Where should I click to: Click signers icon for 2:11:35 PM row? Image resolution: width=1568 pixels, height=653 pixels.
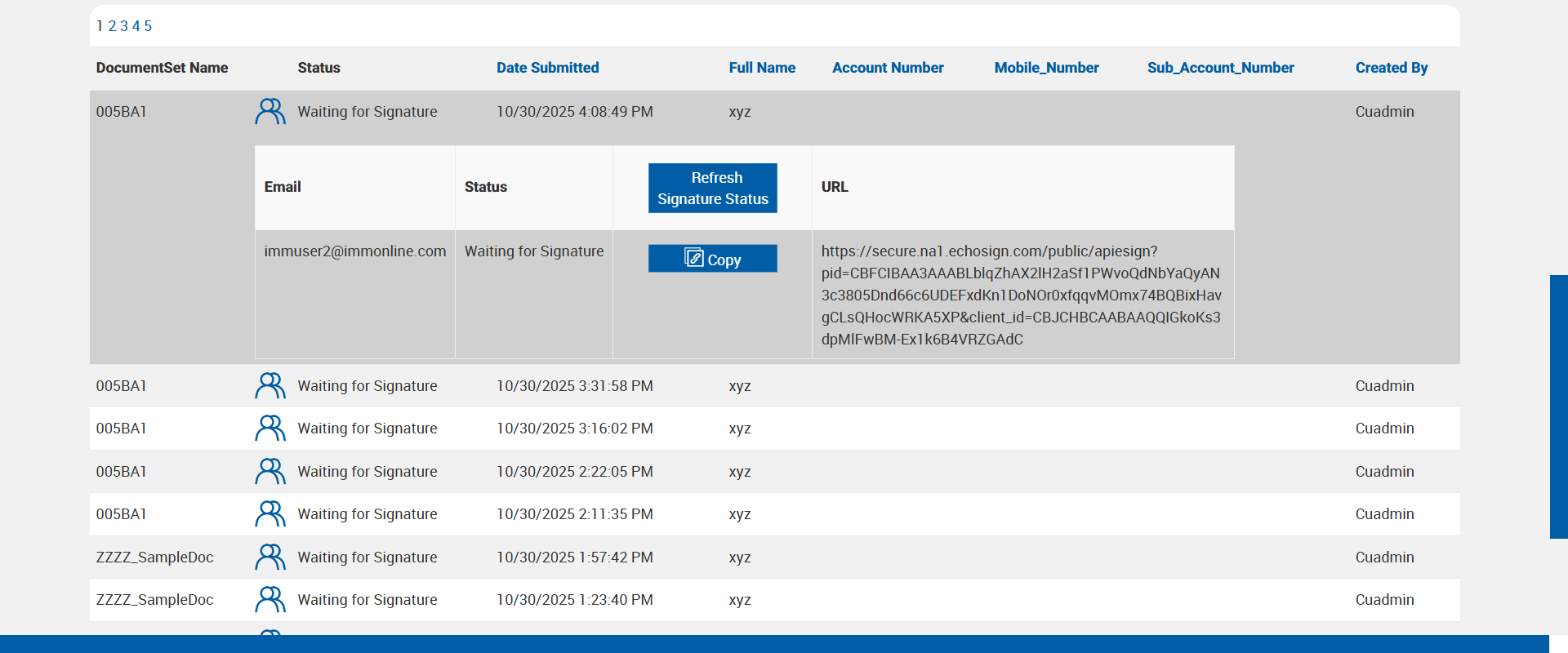coord(270,513)
